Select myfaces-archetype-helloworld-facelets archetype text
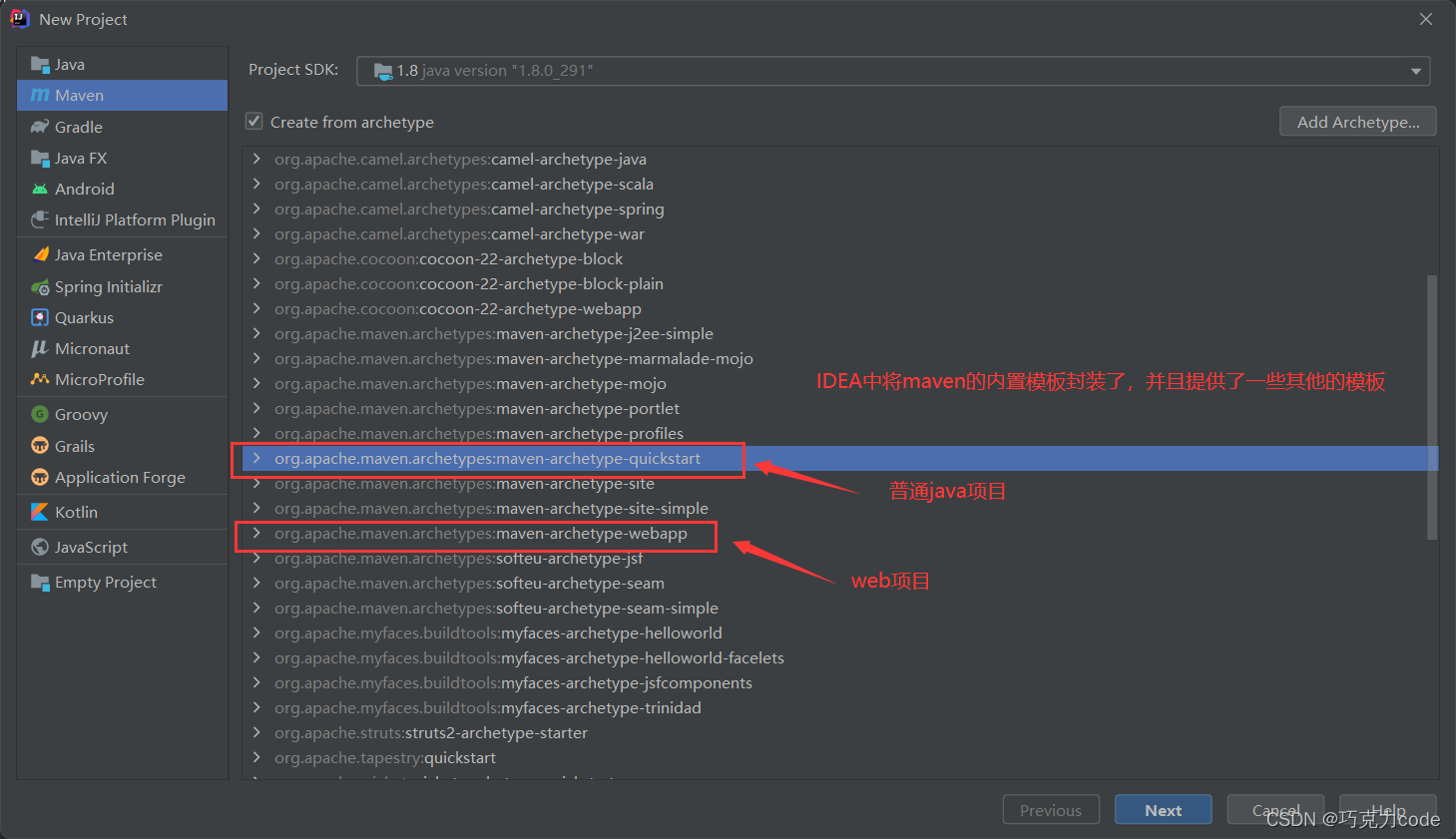The height and width of the screenshot is (839, 1456). (529, 657)
